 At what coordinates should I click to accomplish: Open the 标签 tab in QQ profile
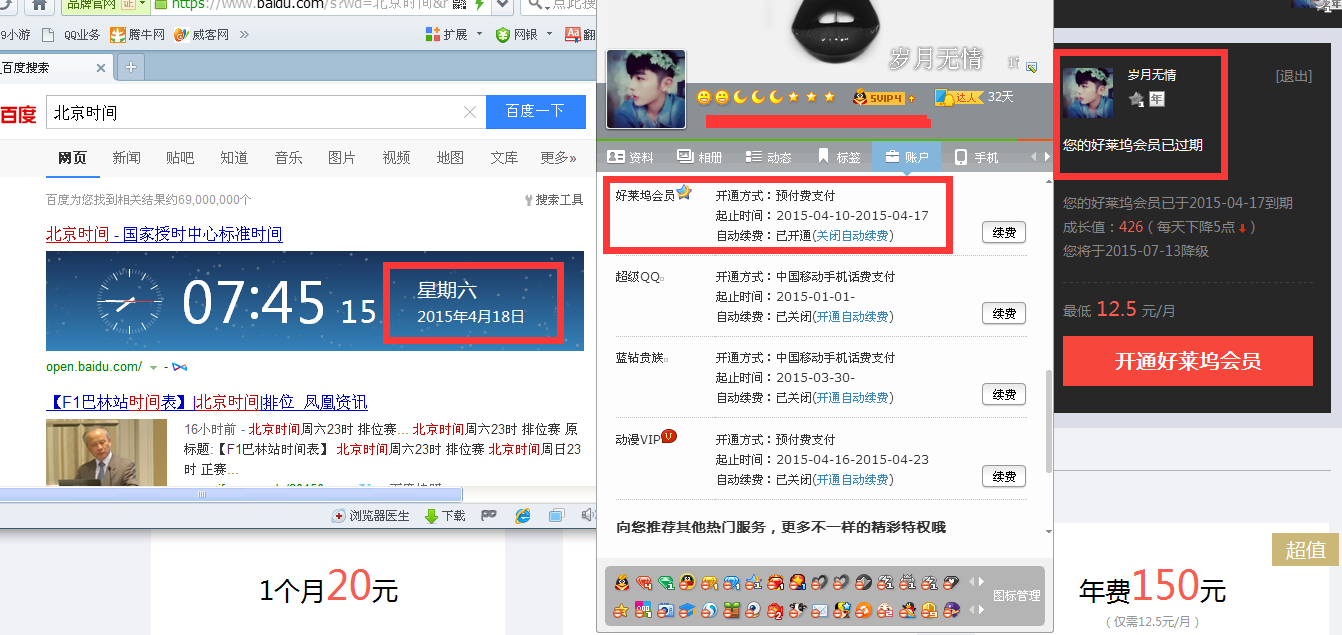click(838, 157)
